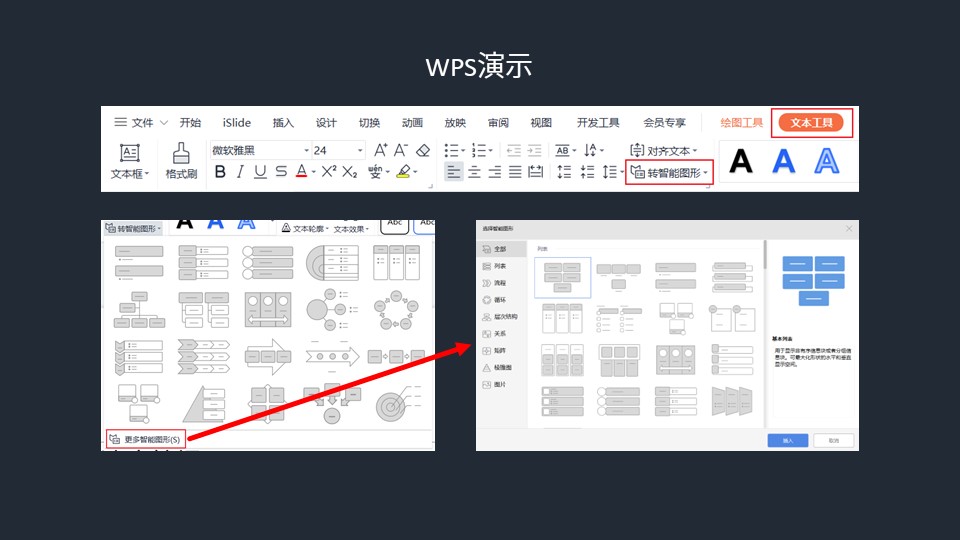Select the 文本工具 tab
This screenshot has height=540, width=960.
click(x=811, y=122)
